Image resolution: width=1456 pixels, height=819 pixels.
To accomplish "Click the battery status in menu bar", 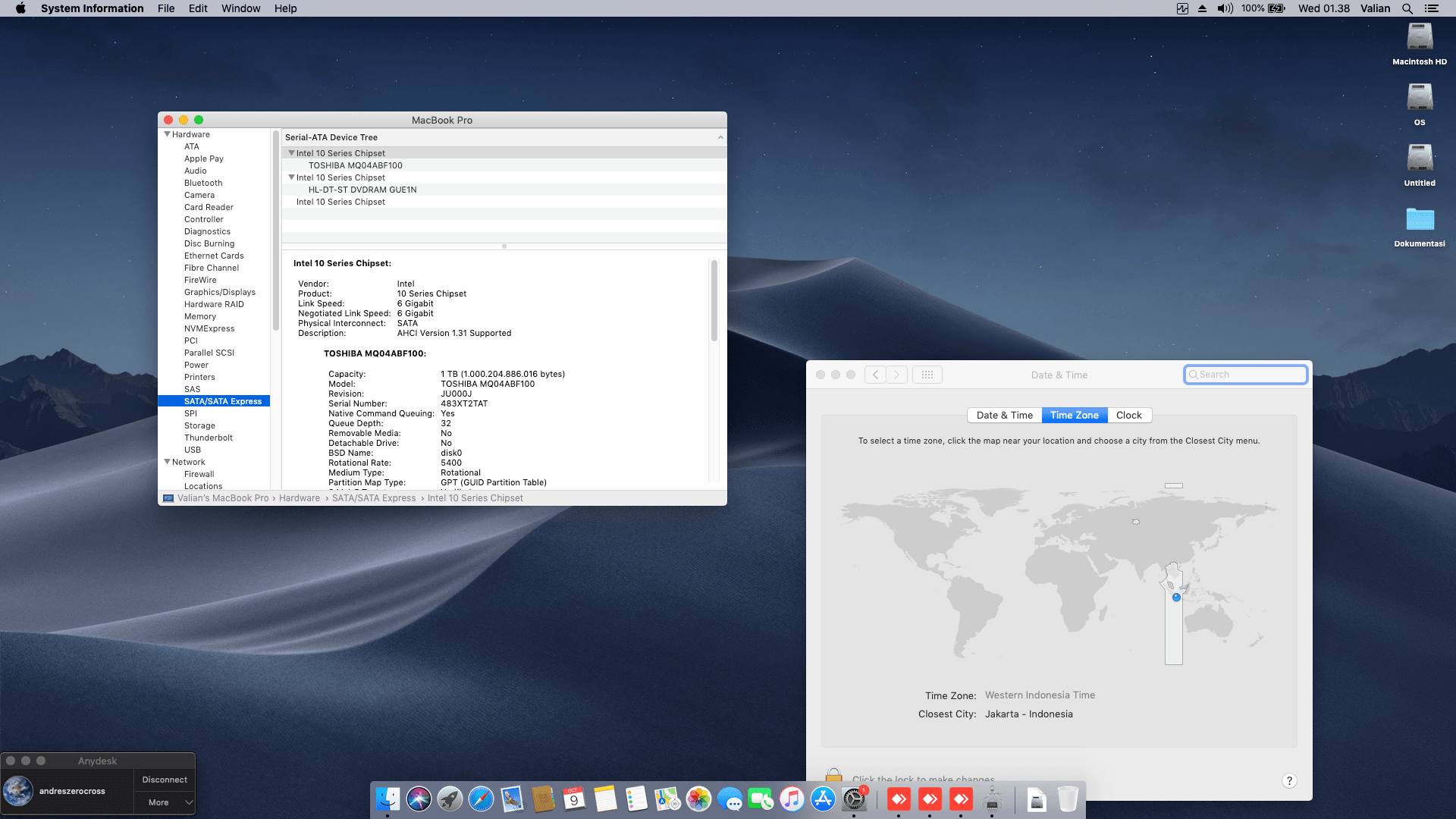I will [x=1263, y=8].
